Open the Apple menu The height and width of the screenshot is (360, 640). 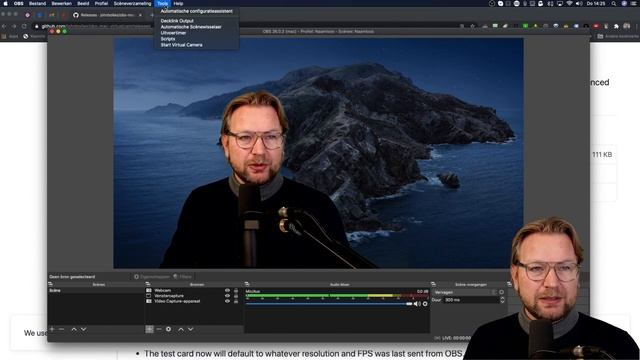pyautogui.click(x=5, y=3)
